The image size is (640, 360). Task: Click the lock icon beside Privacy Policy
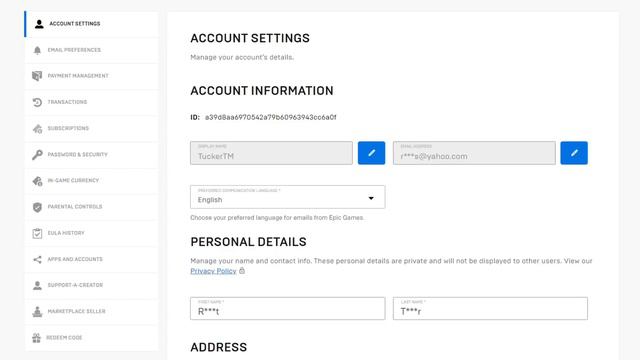tap(242, 271)
